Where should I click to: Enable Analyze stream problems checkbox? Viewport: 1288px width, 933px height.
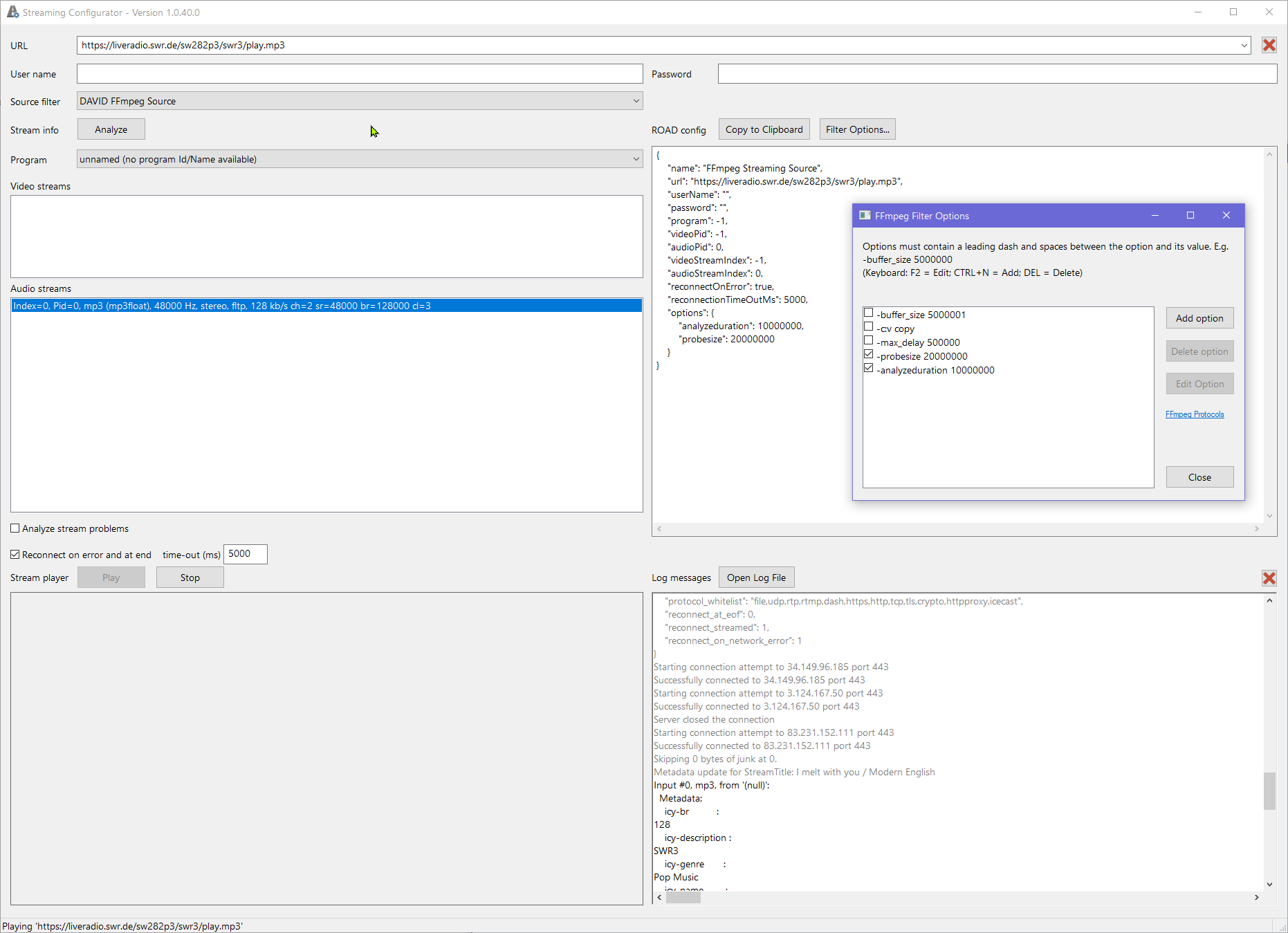(15, 528)
